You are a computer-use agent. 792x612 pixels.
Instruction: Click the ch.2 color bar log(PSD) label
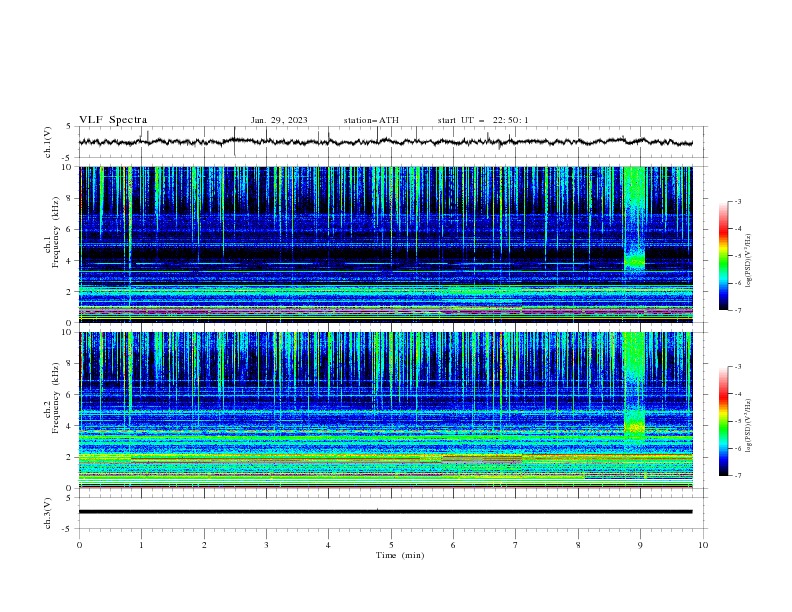pos(748,426)
